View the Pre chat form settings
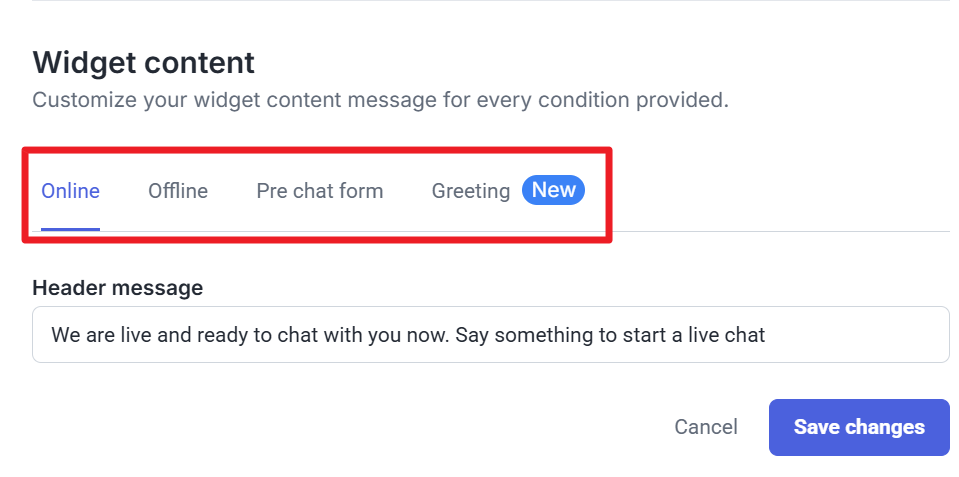The height and width of the screenshot is (477, 959). [x=319, y=191]
